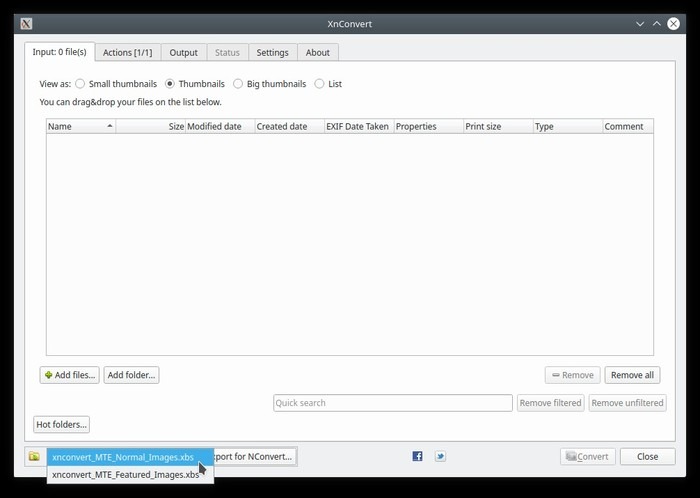The width and height of the screenshot is (700, 498).
Task: Open the Hot folders... dialog
Action: (61, 424)
